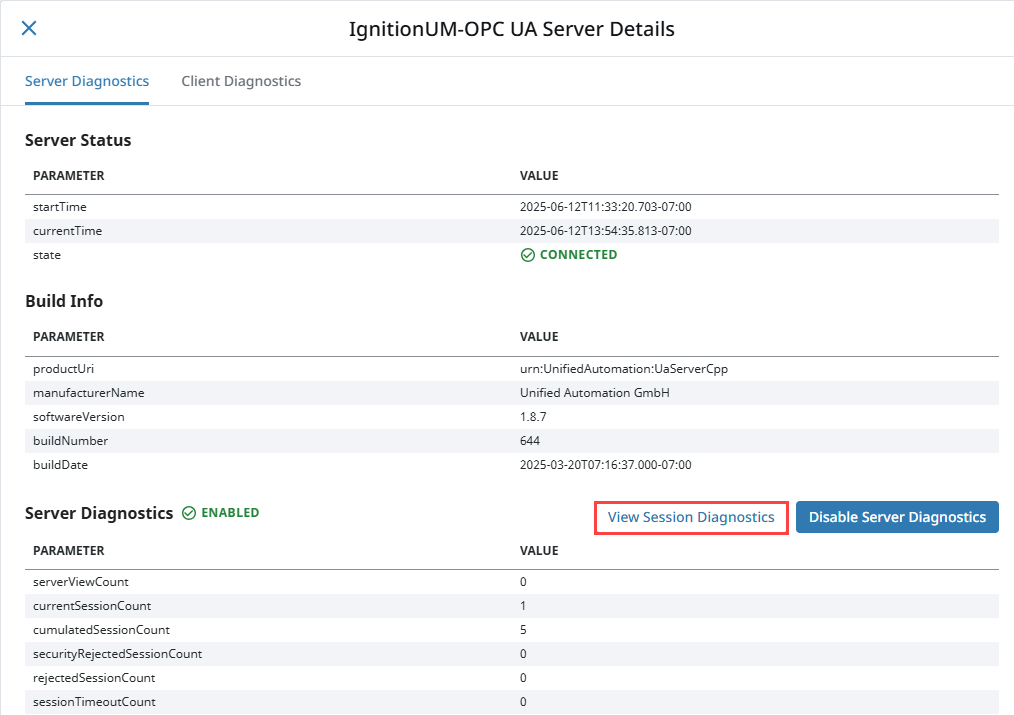The image size is (1014, 715).
Task: Click the state parameter label
Action: 47,255
